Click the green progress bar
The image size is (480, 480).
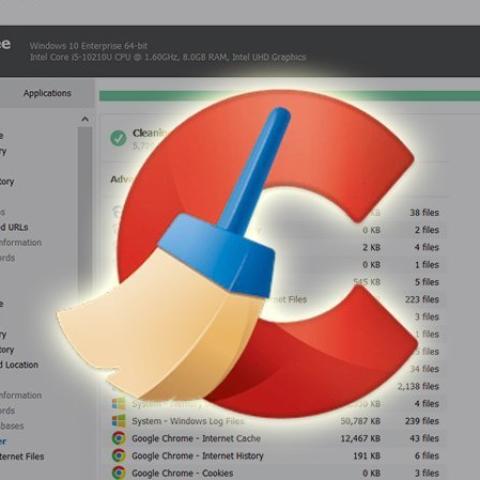coord(289,96)
